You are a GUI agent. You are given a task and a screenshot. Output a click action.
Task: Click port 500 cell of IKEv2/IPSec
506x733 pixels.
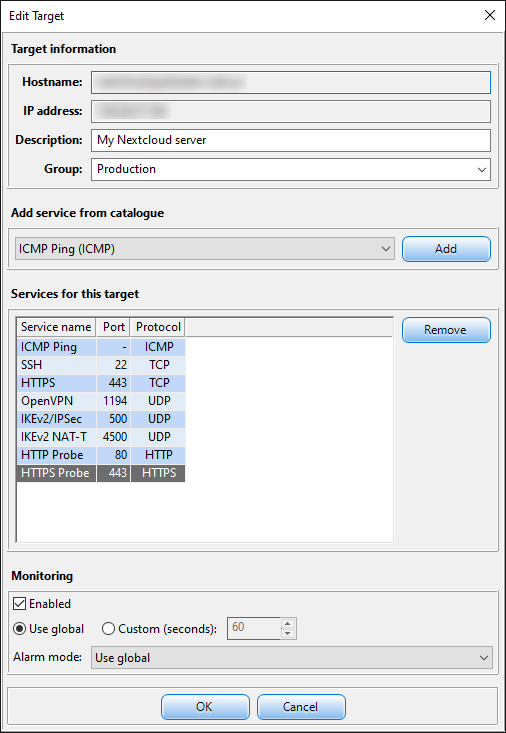click(114, 419)
